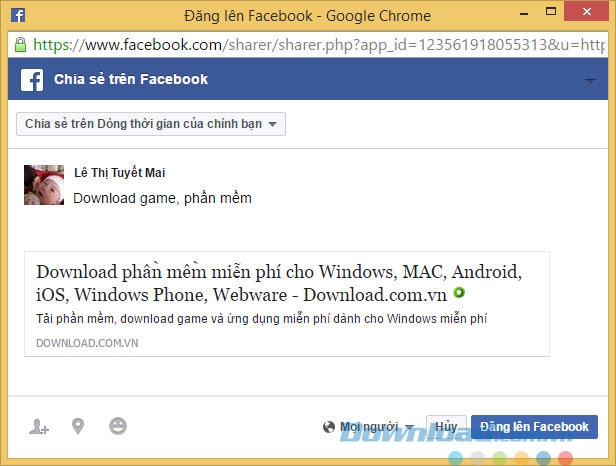Viewport: 616px width, 466px height.
Task: Click the 'Đăng lên Facebook' button
Action: 534,427
